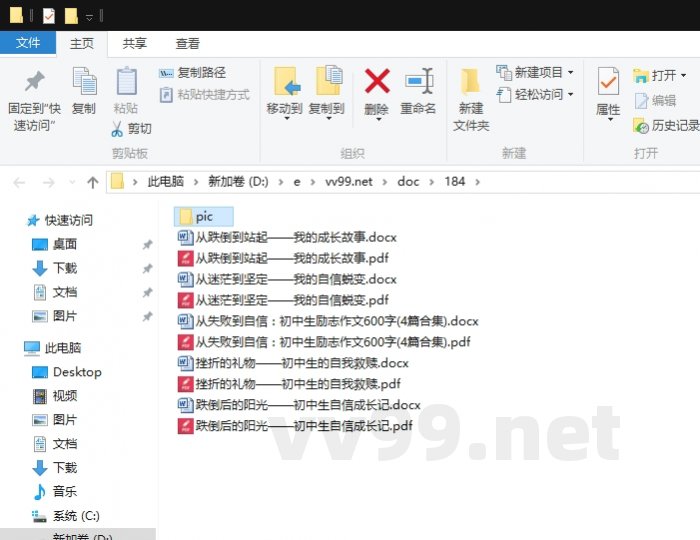Open the Easy access (轻松访问) dropdown
Screen dimensions: 700x540
pyautogui.click(x=535, y=95)
